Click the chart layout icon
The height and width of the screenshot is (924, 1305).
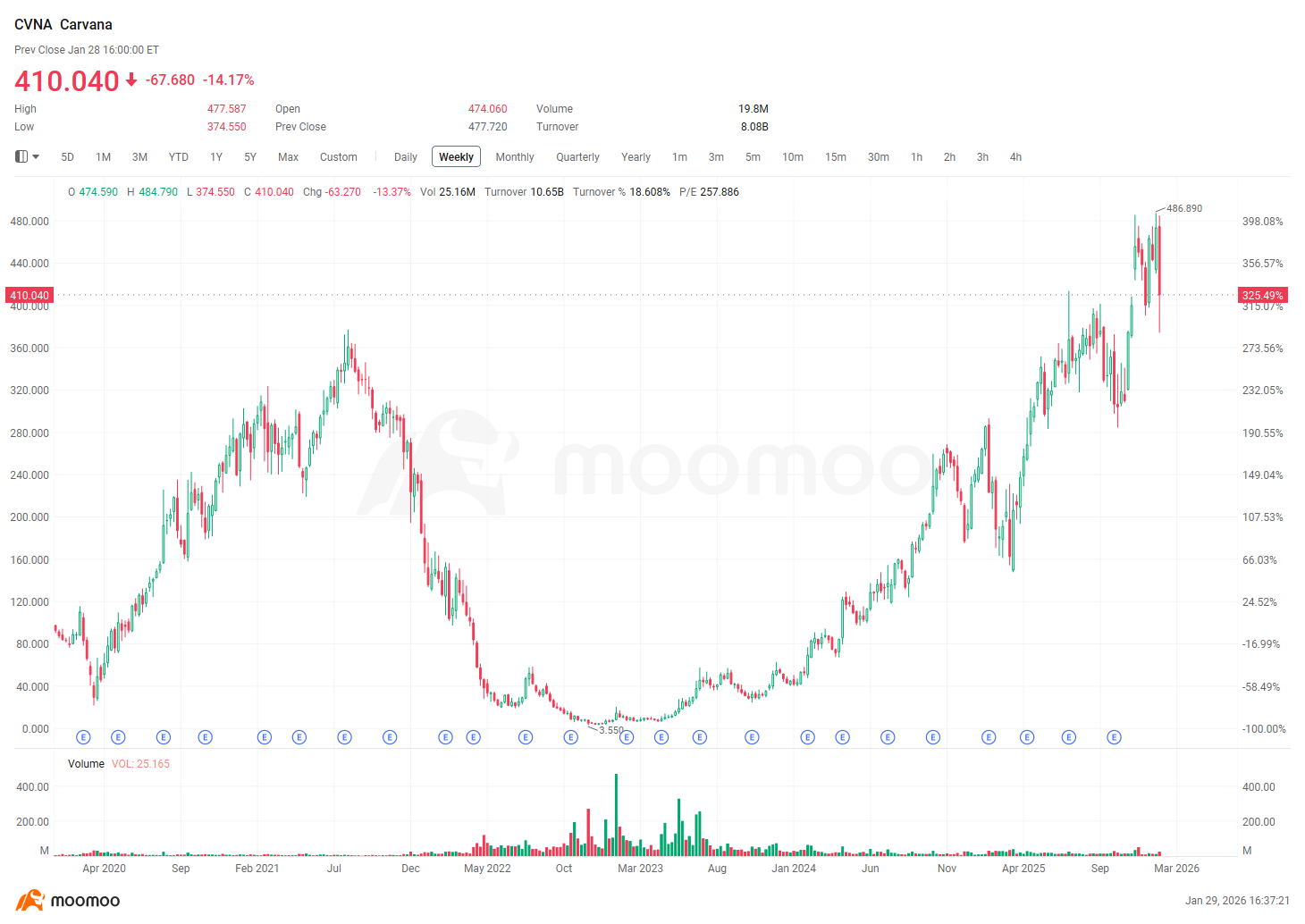(x=21, y=156)
